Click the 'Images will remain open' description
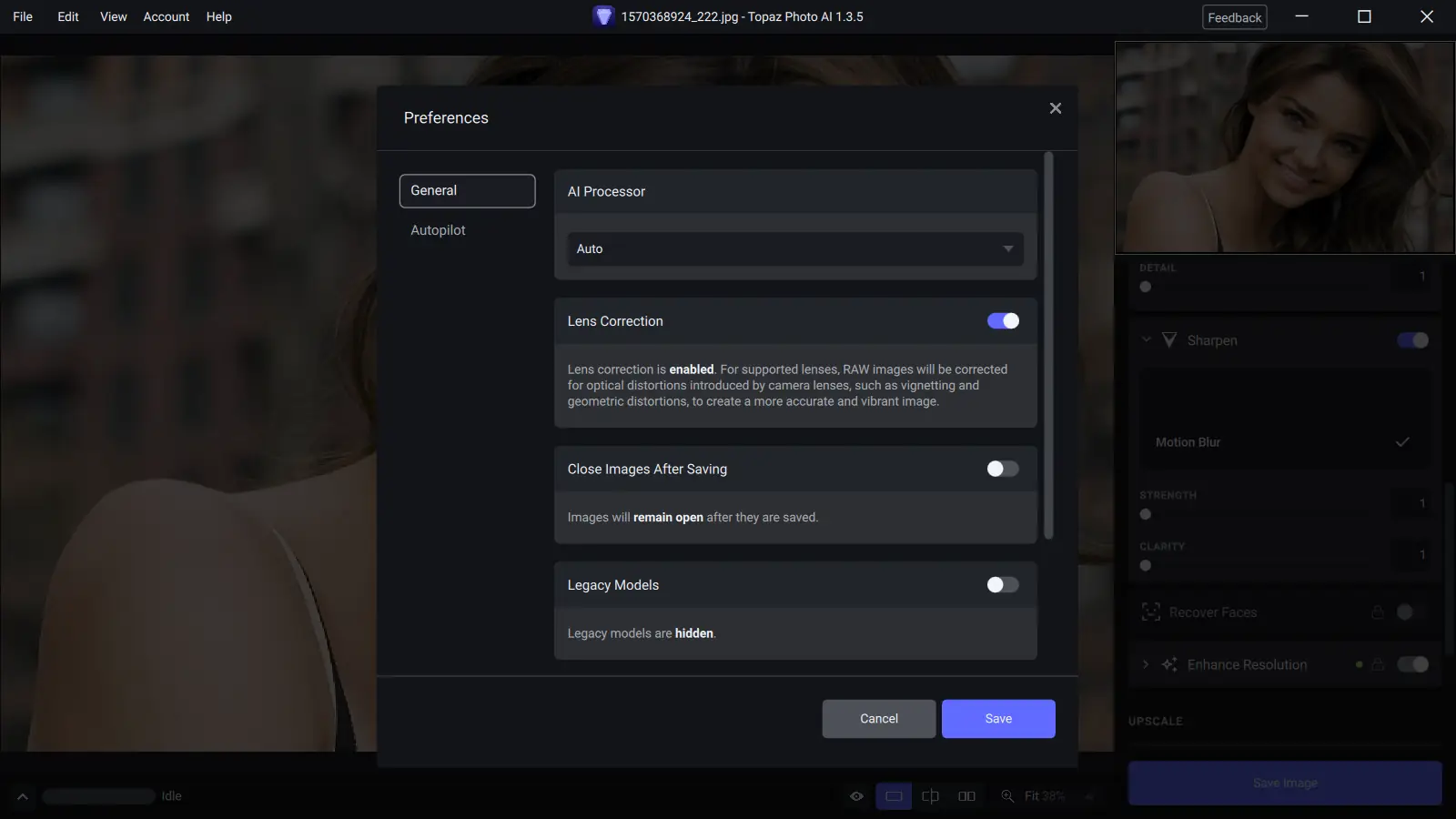The width and height of the screenshot is (1456, 819). [693, 518]
